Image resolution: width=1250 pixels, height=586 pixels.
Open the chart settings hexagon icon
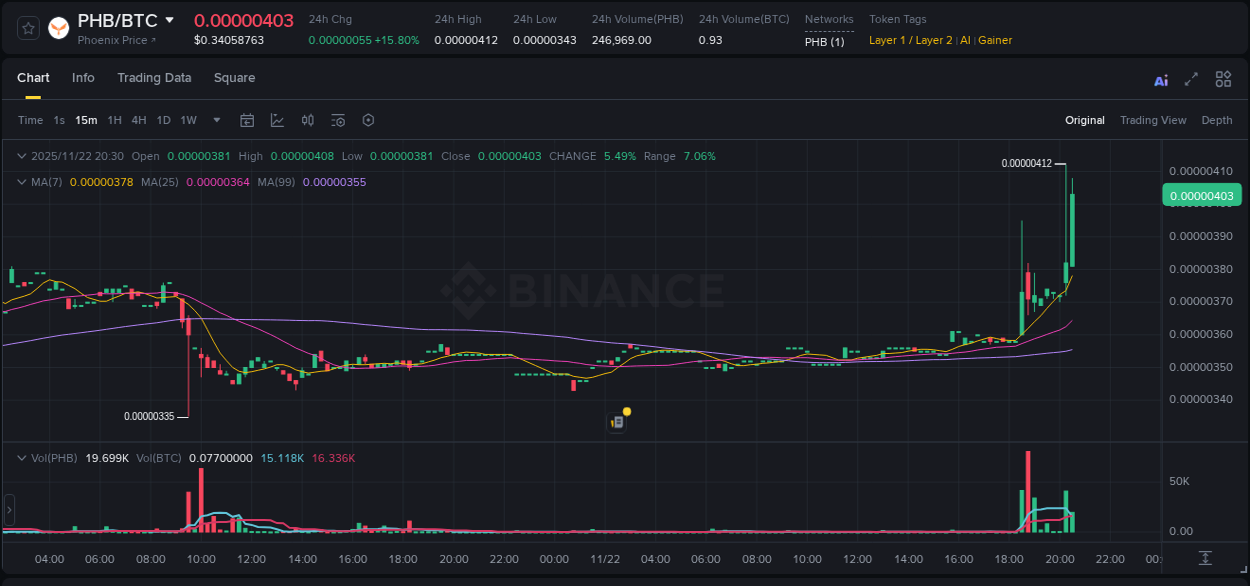pos(368,120)
